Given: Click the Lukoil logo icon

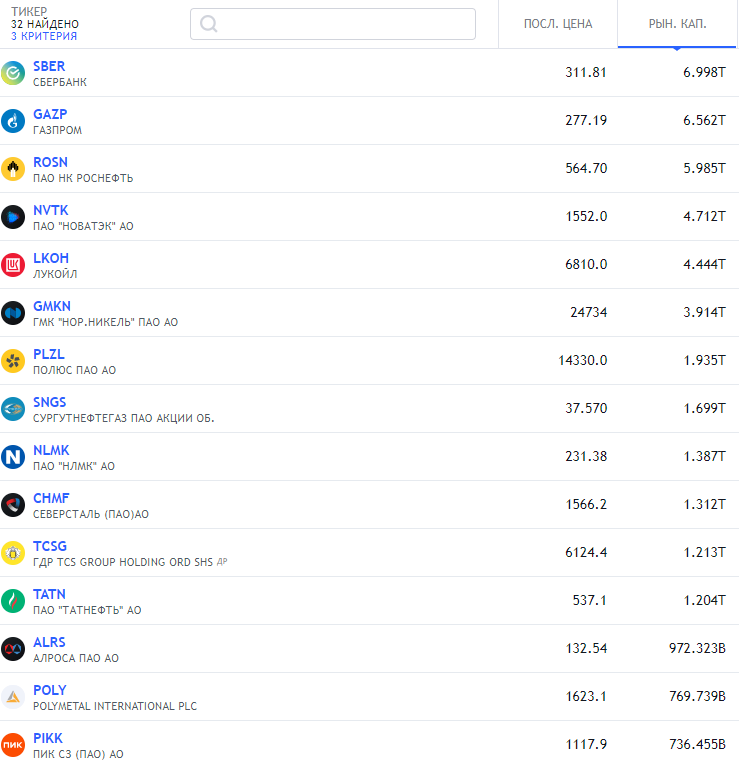Looking at the screenshot, I should pyautogui.click(x=13, y=265).
